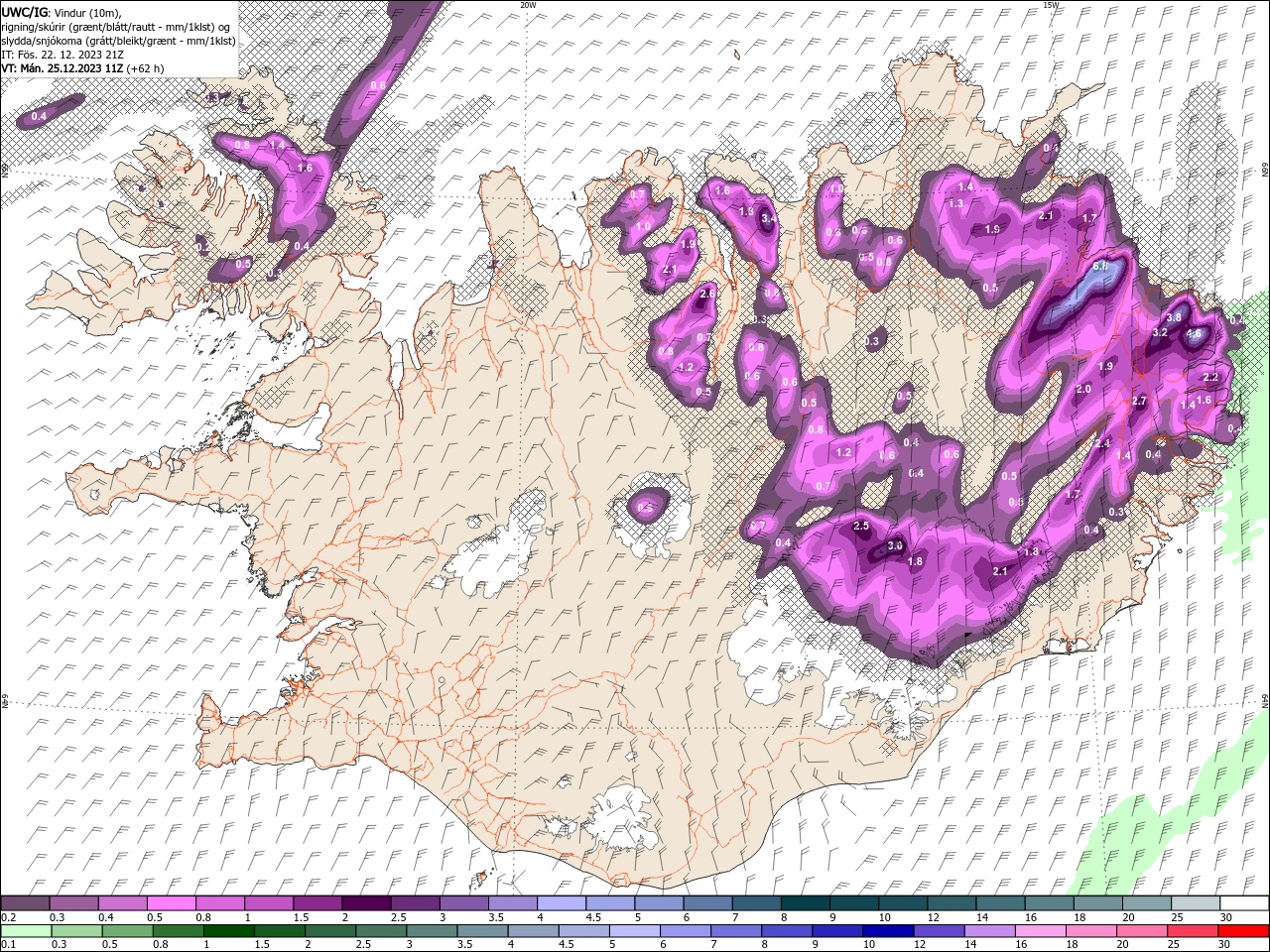This screenshot has height=952, width=1270.
Task: Click the '2.7' snowfall value on the map
Action: click(1139, 401)
